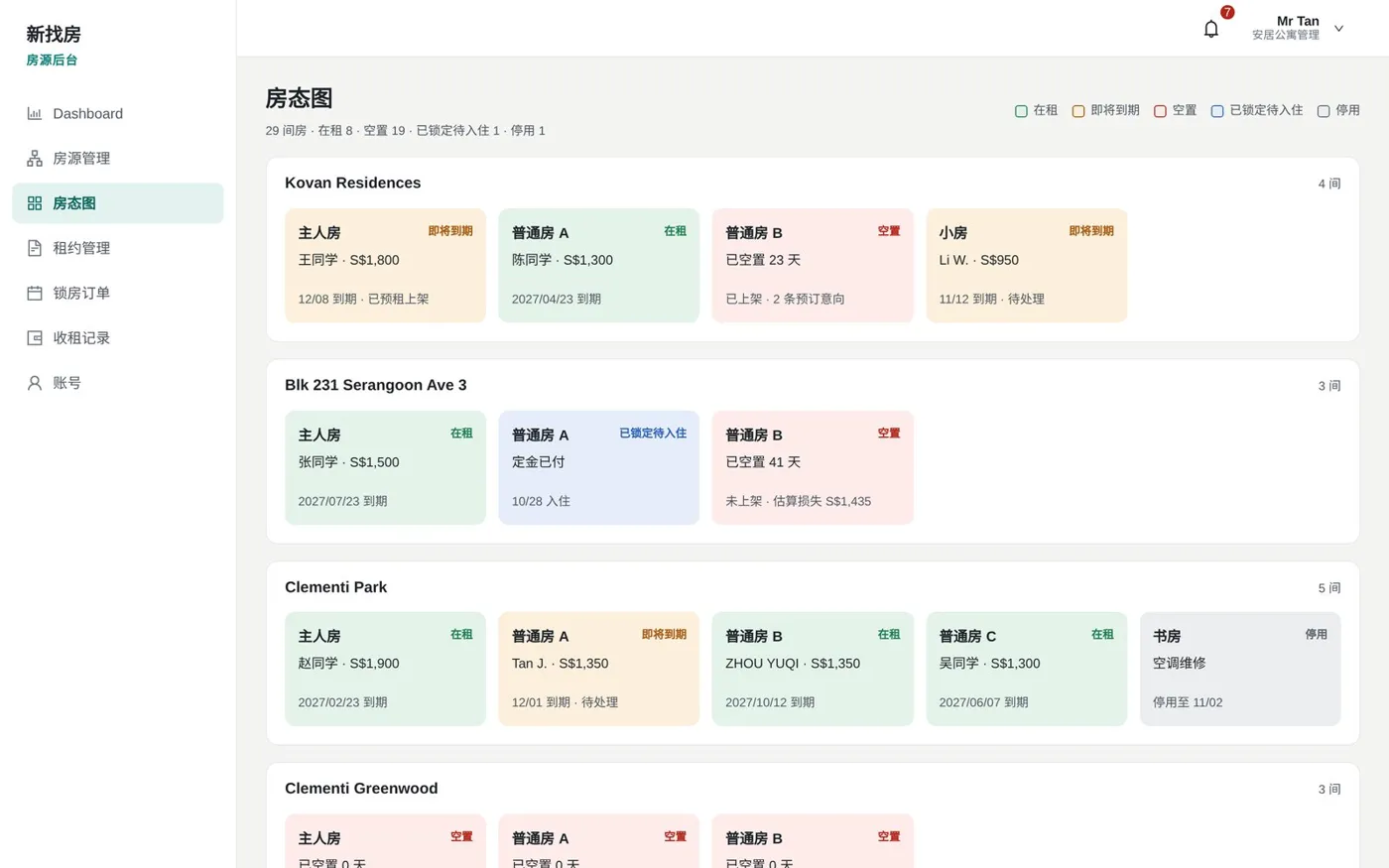Go to Dashboard in sidebar

coord(117,113)
